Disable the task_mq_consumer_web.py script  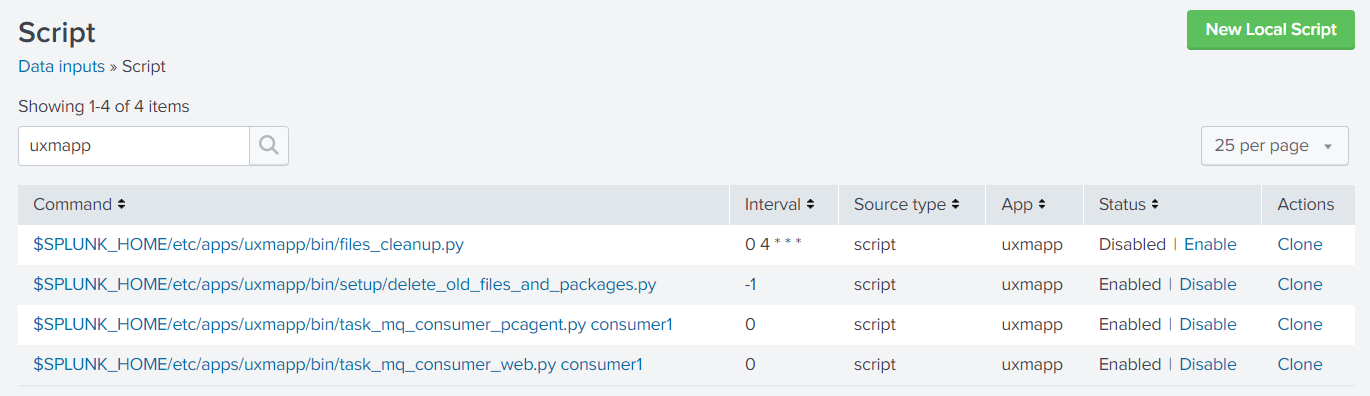(1208, 365)
